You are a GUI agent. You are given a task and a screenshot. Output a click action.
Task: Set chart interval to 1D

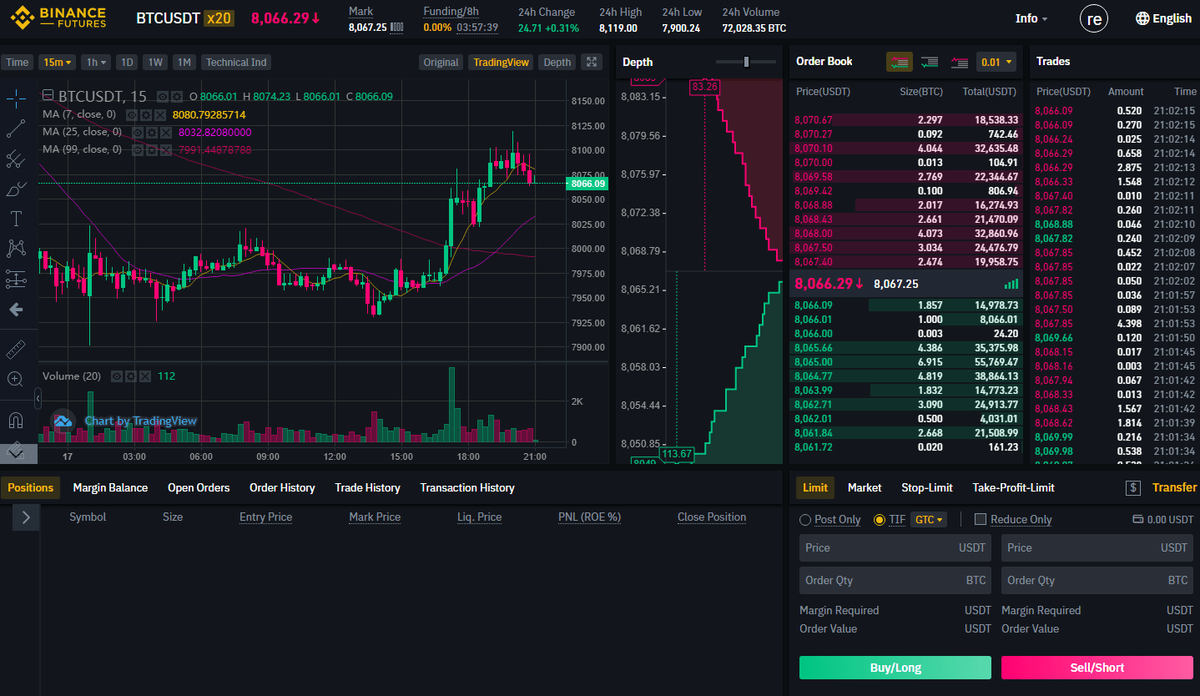[x=127, y=62]
